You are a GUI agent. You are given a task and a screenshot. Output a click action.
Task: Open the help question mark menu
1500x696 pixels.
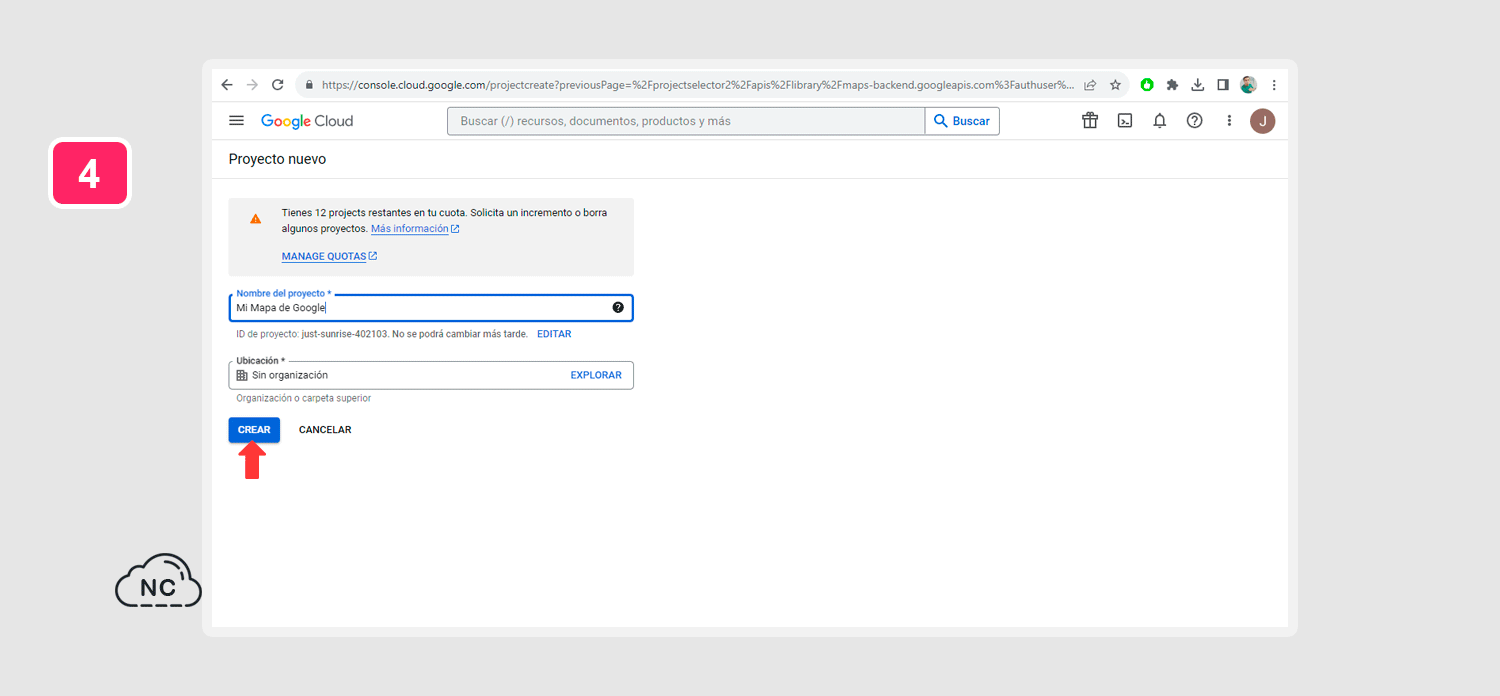(1194, 121)
